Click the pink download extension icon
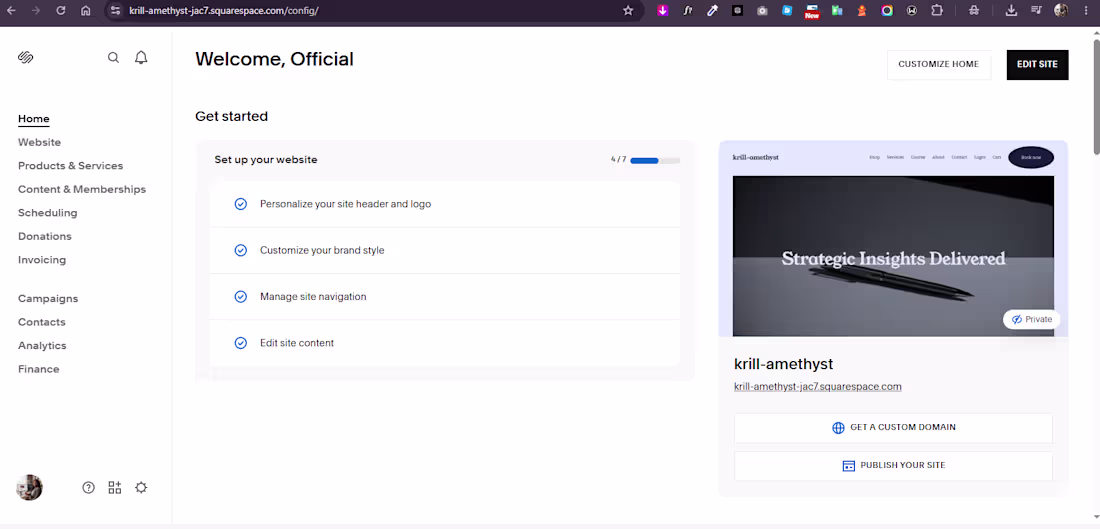This screenshot has width=1100, height=529. click(x=662, y=11)
